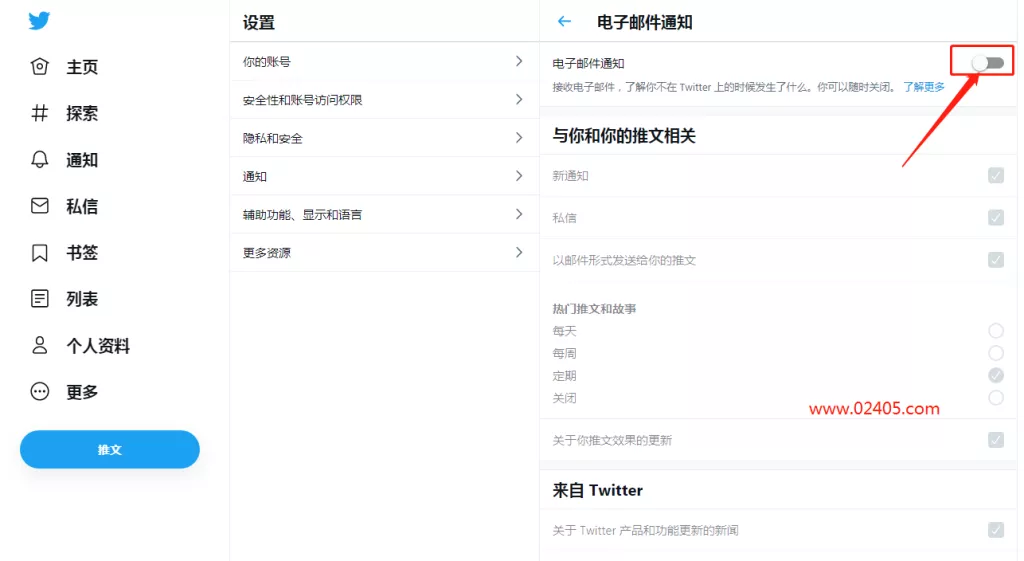
Task: Open the 主页 home icon
Action: 39,67
